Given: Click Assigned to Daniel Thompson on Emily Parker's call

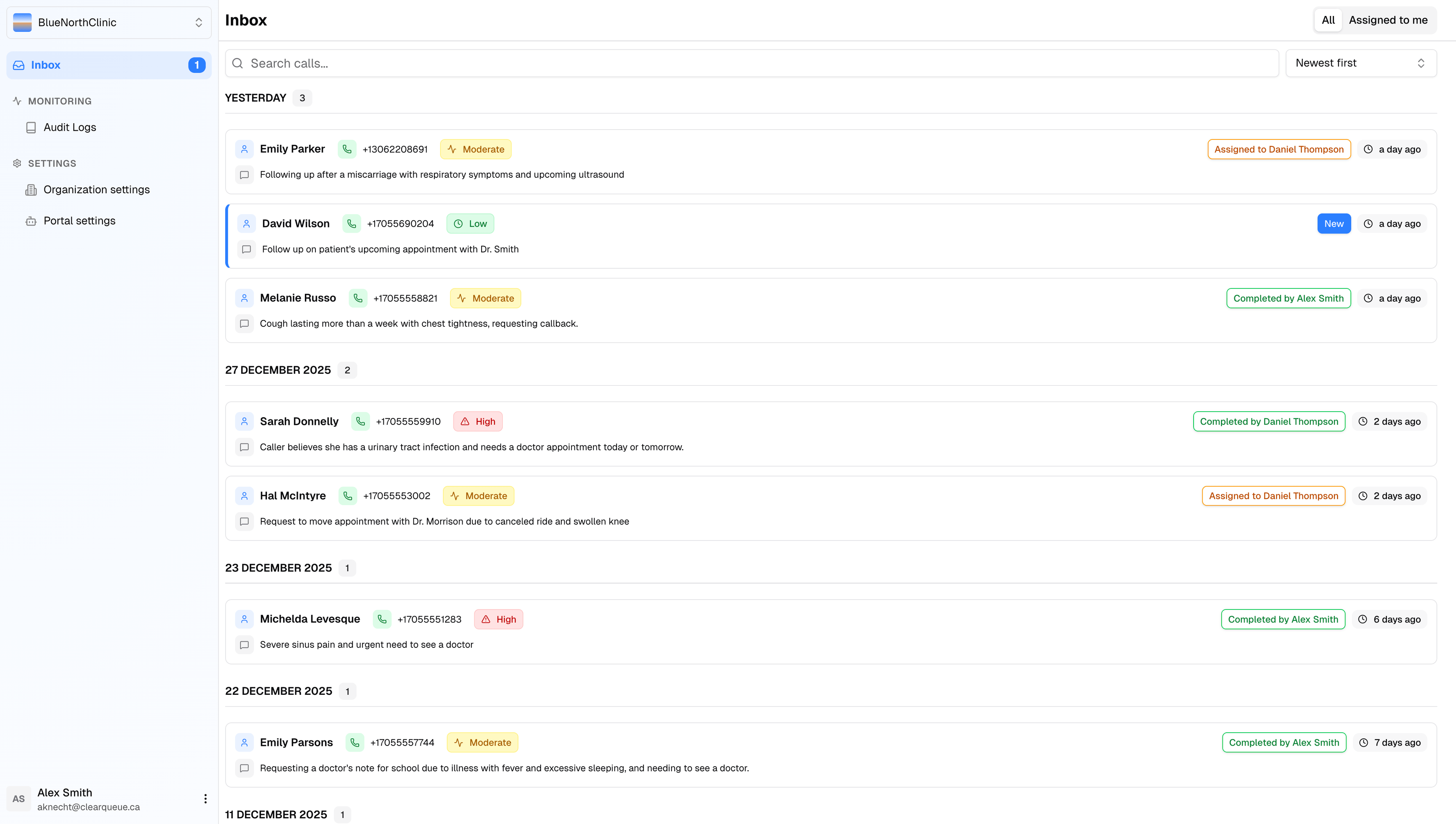Looking at the screenshot, I should point(1279,149).
